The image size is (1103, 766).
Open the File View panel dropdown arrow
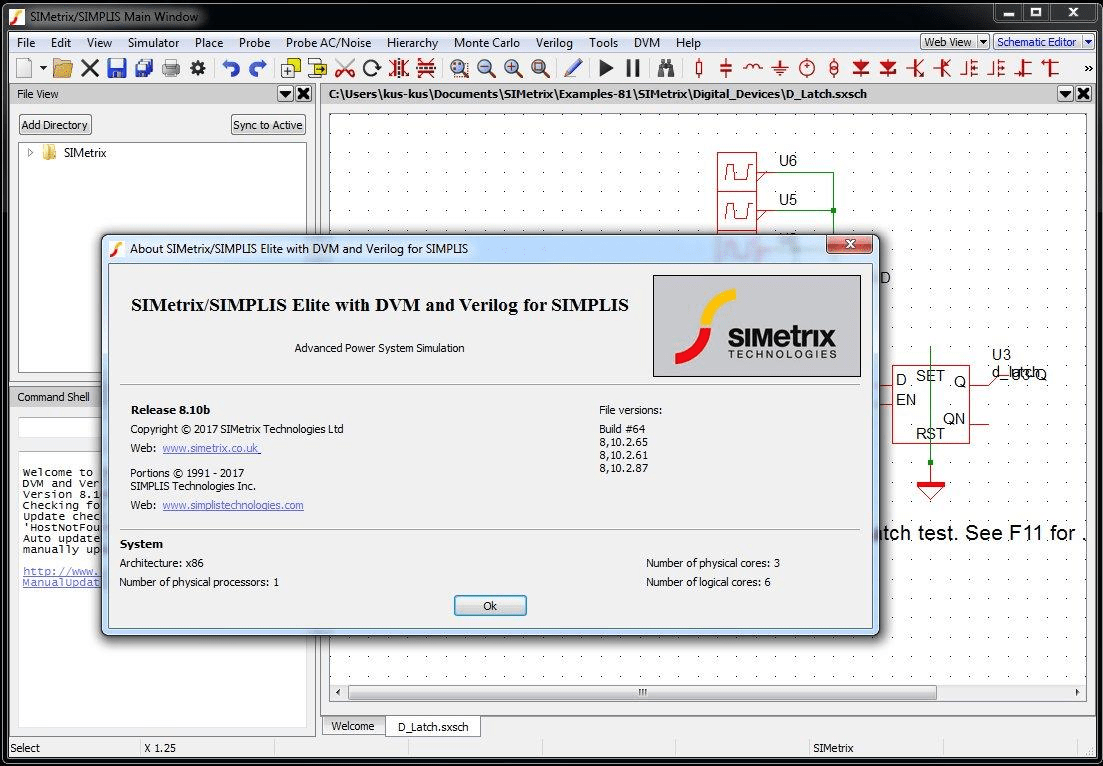(285, 94)
